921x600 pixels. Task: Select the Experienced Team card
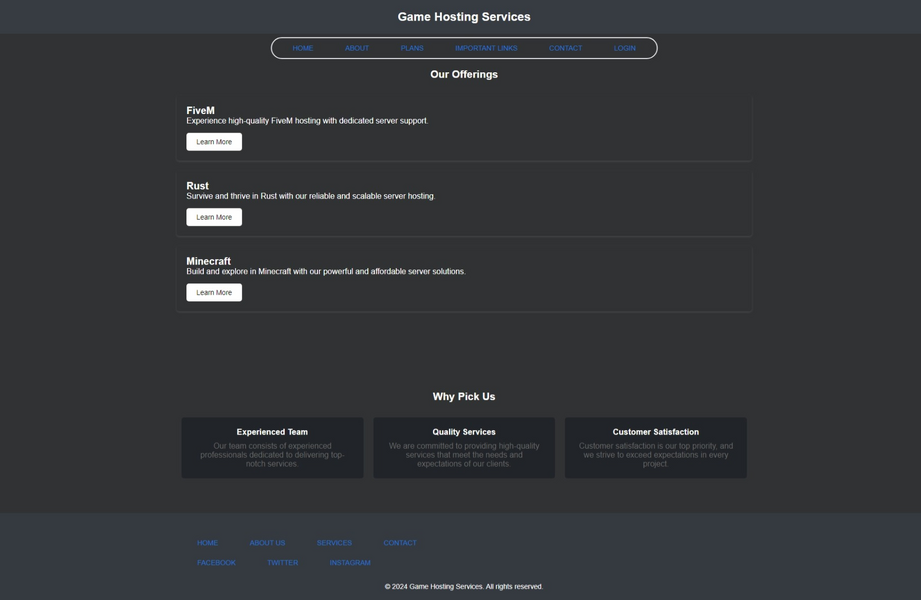pos(273,448)
